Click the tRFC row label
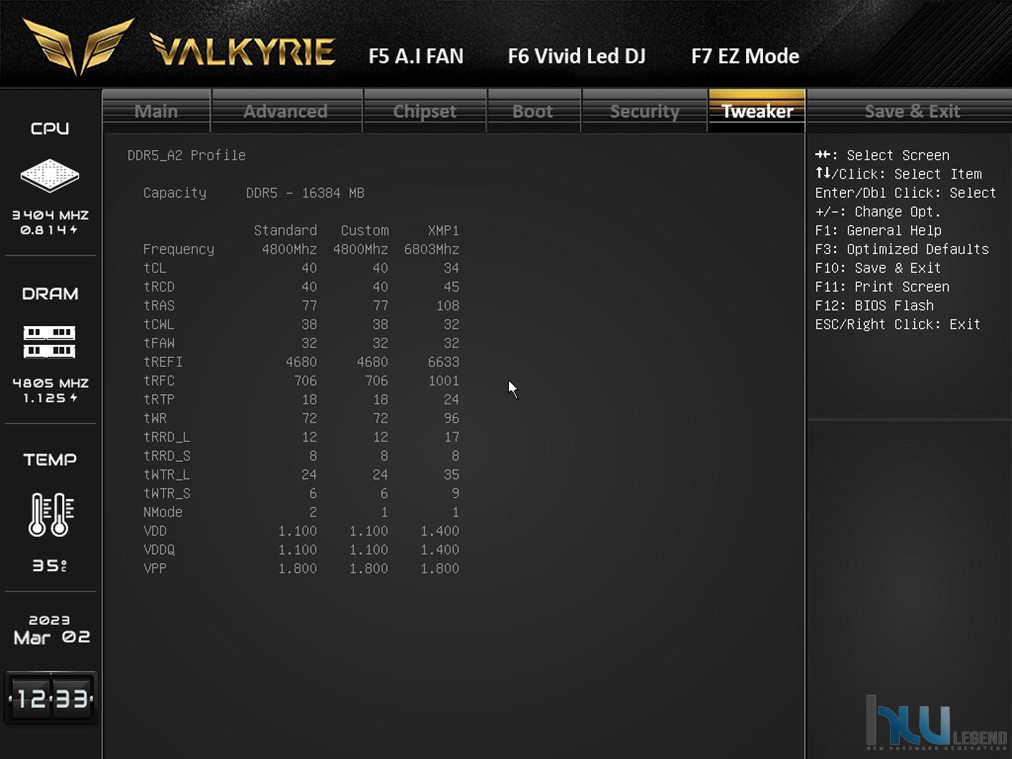This screenshot has height=759, width=1012. [x=159, y=380]
